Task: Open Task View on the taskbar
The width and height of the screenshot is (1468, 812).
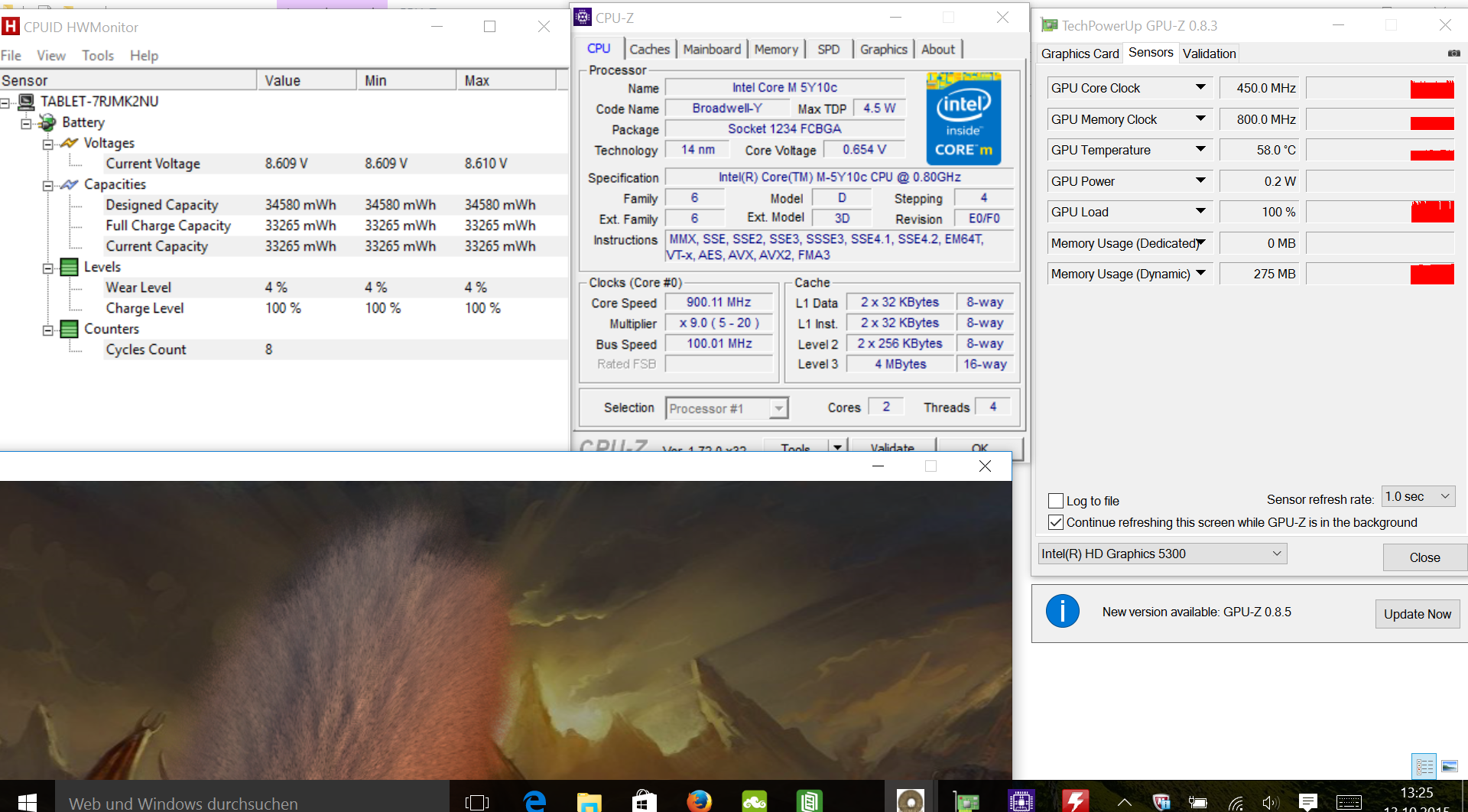Action: [x=476, y=801]
